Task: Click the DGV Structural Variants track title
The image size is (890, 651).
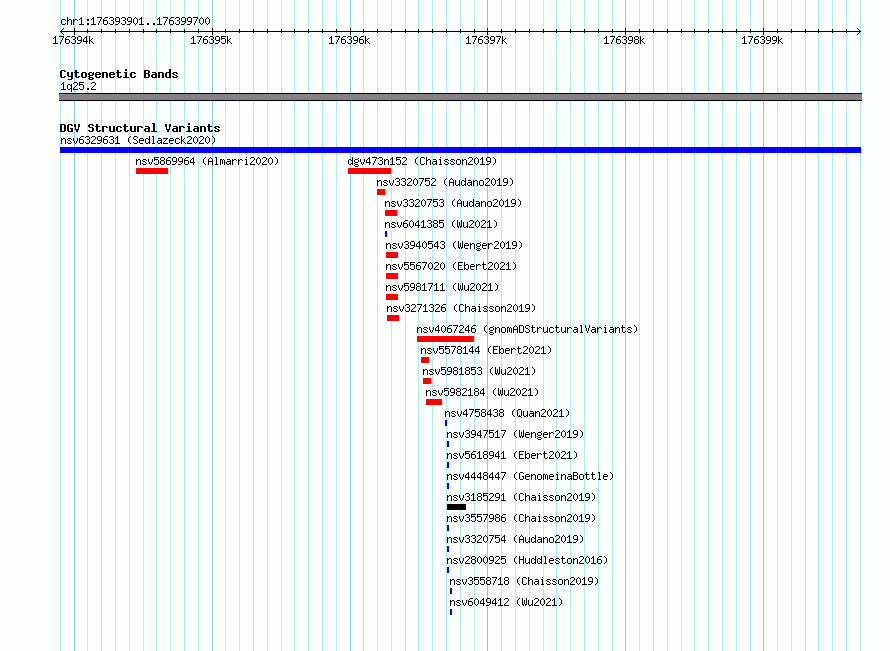Action: (x=140, y=128)
